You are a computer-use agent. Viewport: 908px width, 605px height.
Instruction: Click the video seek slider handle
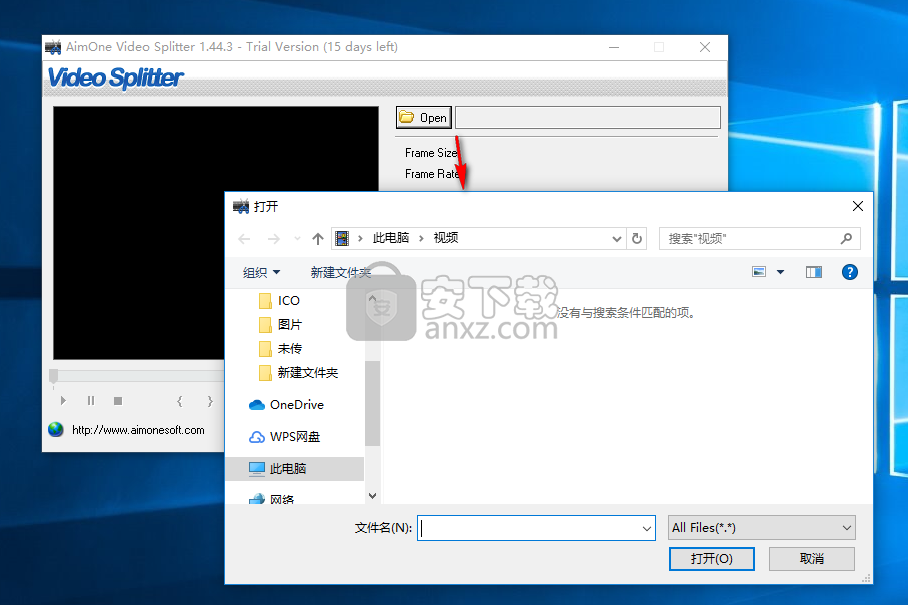53,376
